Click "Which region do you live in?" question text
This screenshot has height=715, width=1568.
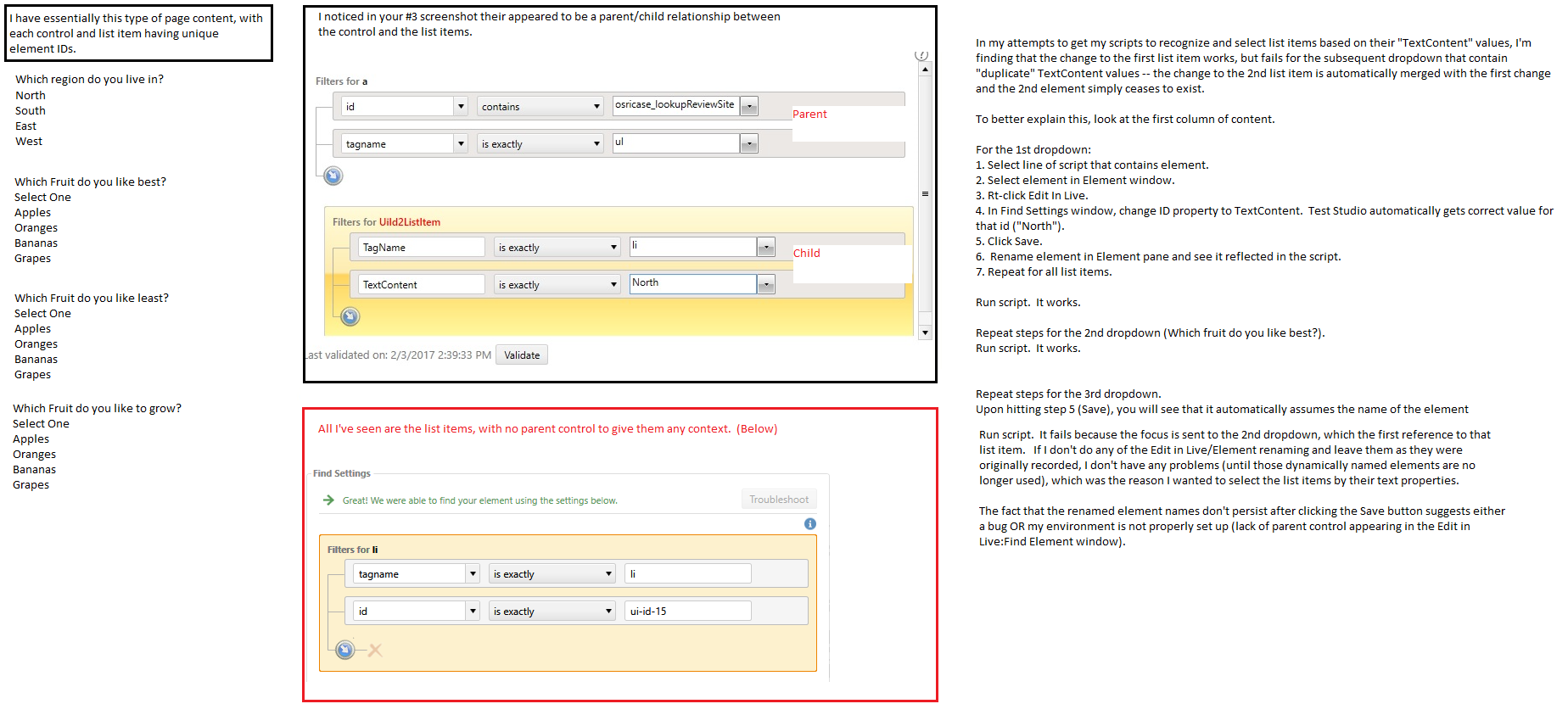pyautogui.click(x=89, y=79)
